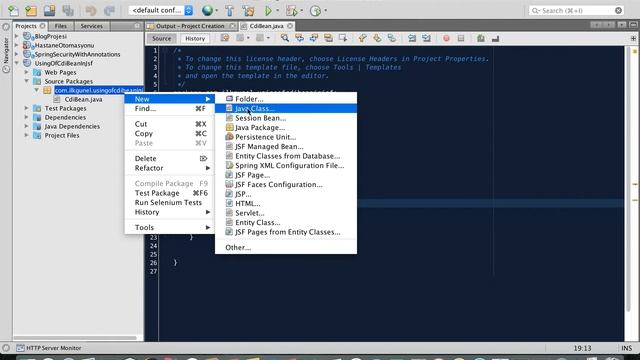
Task: Choose Other... at bottom of submenu
Action: click(x=286, y=247)
